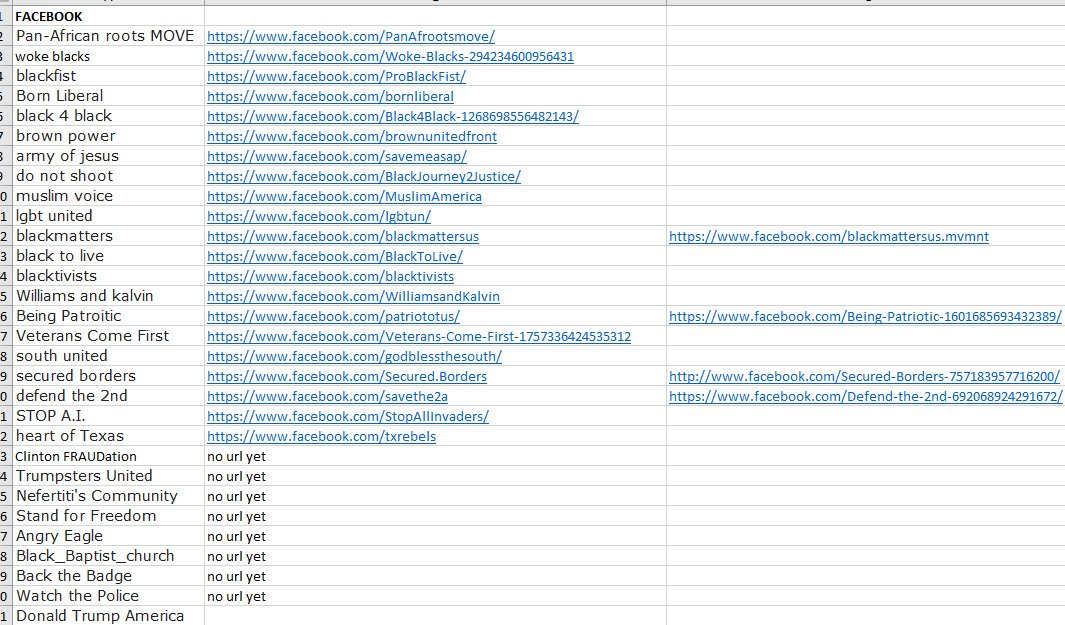
Task: Open the Woke-Blacks Facebook URL
Action: (x=391, y=56)
